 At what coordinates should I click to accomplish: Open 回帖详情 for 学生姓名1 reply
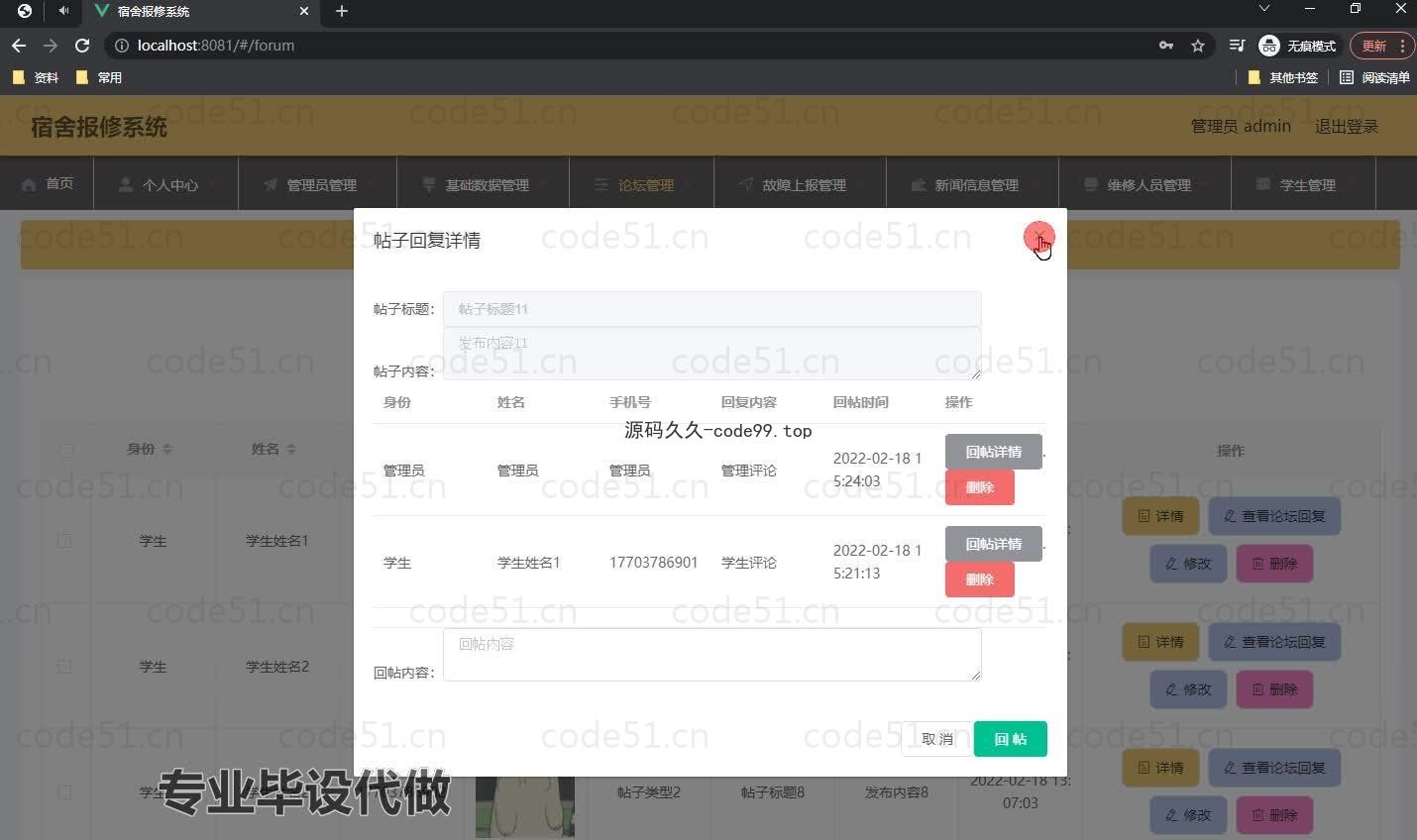point(994,544)
